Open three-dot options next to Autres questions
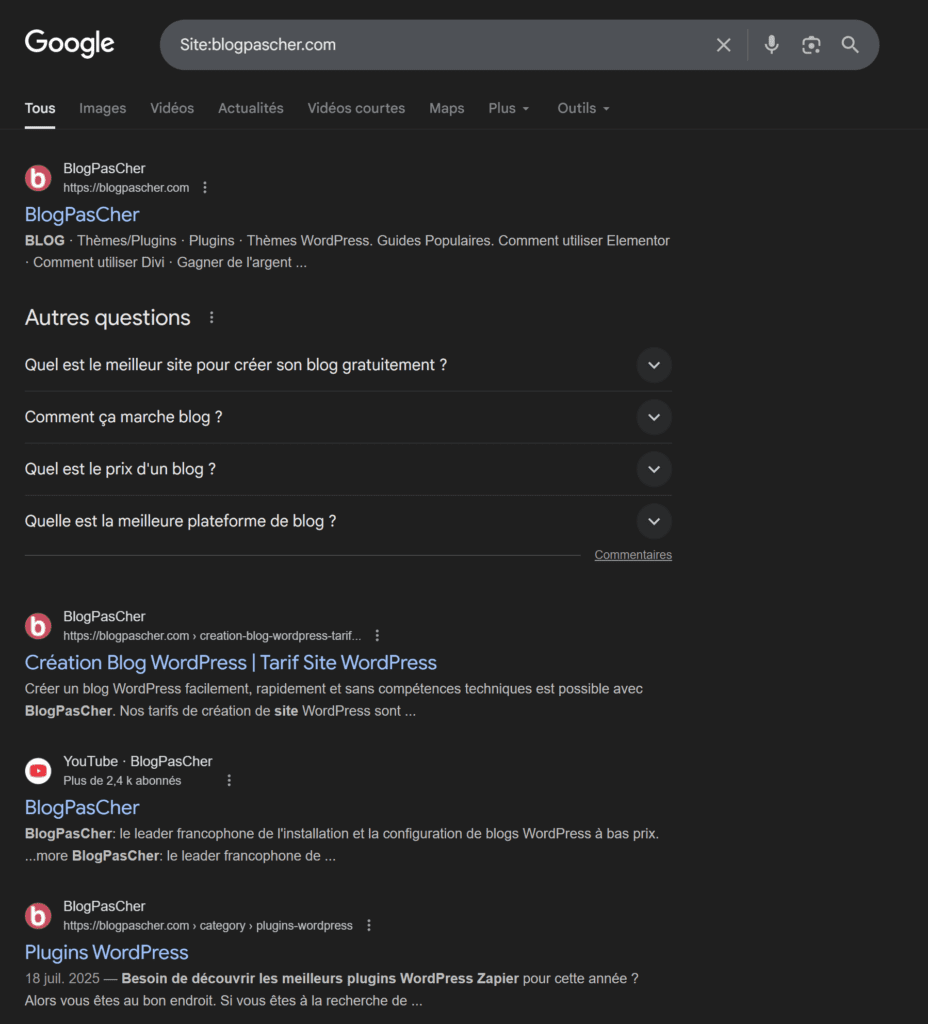 click(211, 318)
